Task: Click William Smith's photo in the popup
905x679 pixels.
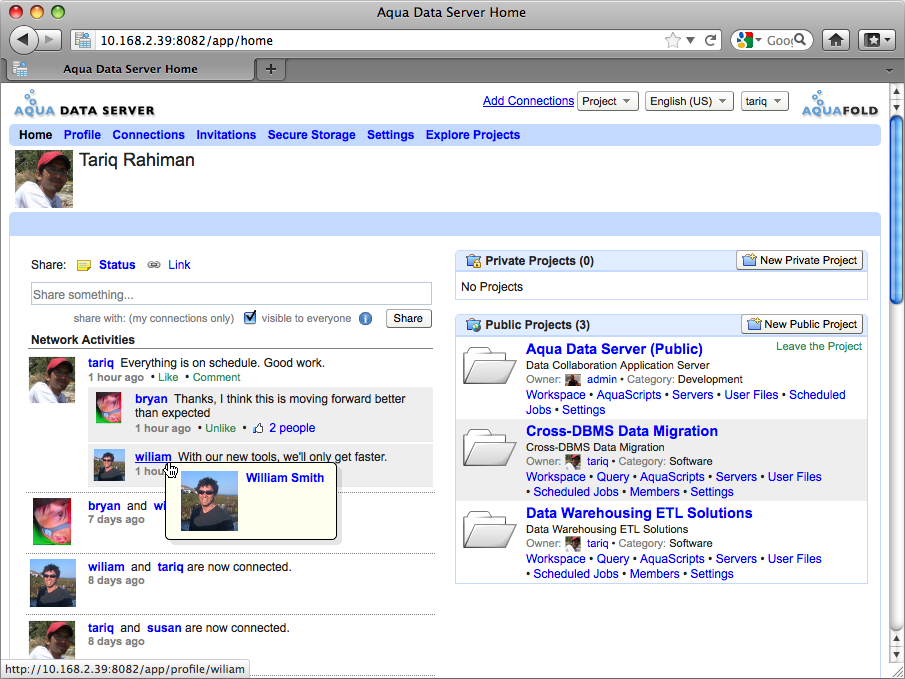Action: (209, 501)
